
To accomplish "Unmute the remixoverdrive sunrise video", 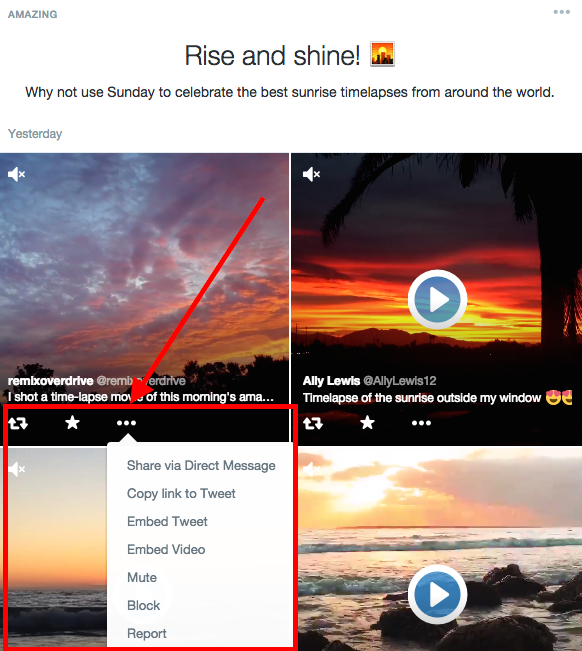I will (x=17, y=174).
